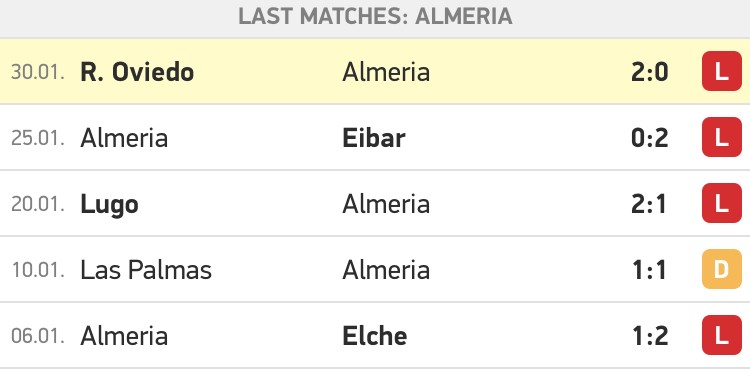Open the Las Palmas team link

coord(146,270)
